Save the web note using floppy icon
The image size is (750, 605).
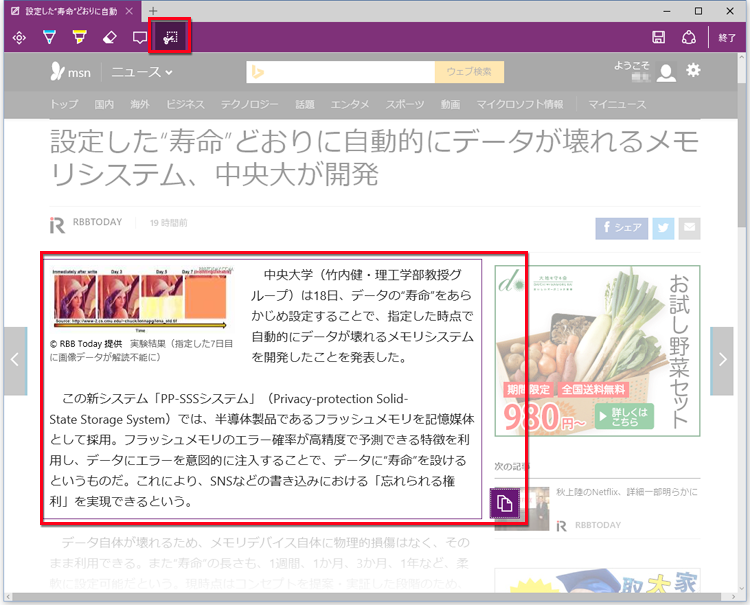pos(658,38)
